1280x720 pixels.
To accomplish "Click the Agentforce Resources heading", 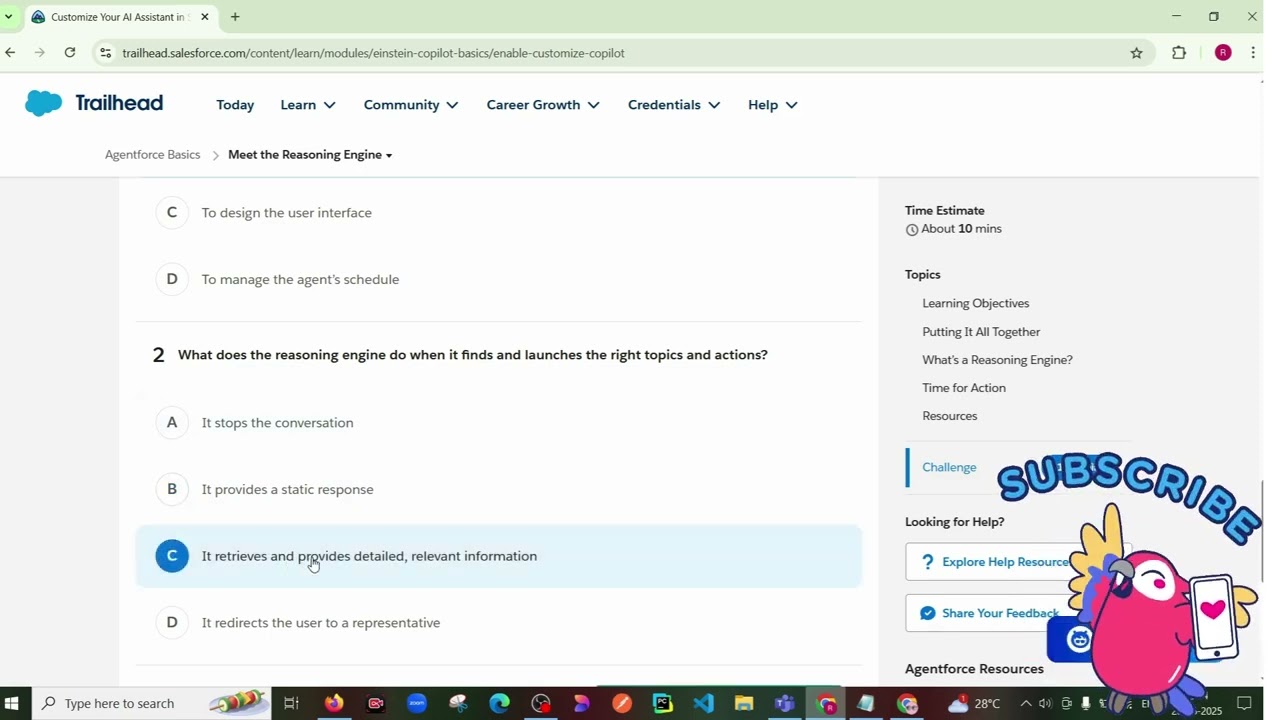I will point(974,669).
